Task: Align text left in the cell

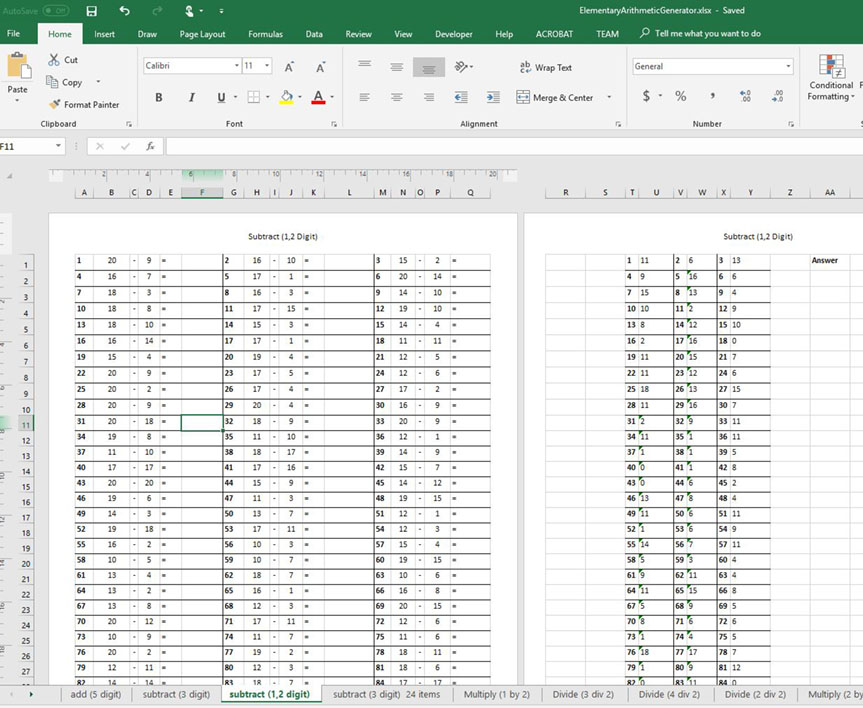Action: (364, 97)
